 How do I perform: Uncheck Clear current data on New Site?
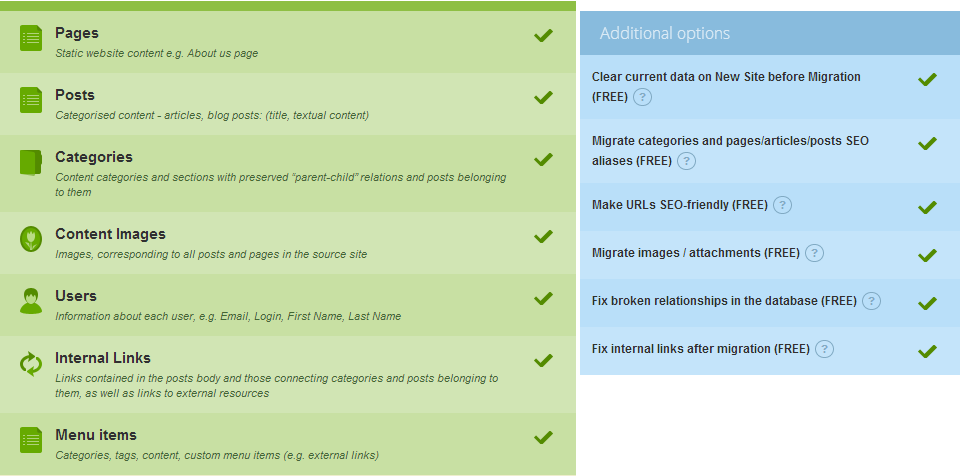pyautogui.click(x=927, y=79)
